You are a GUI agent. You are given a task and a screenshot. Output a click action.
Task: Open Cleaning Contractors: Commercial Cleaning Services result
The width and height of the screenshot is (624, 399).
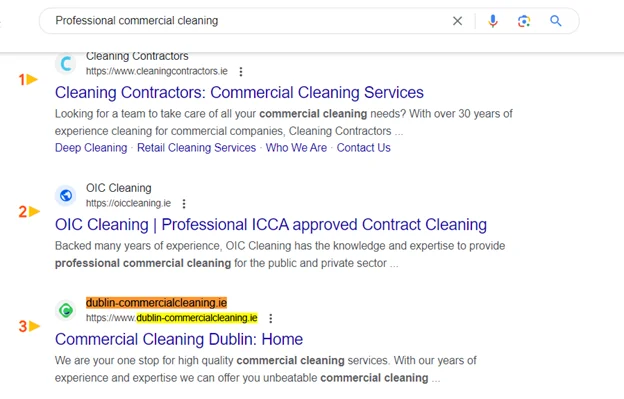[239, 92]
